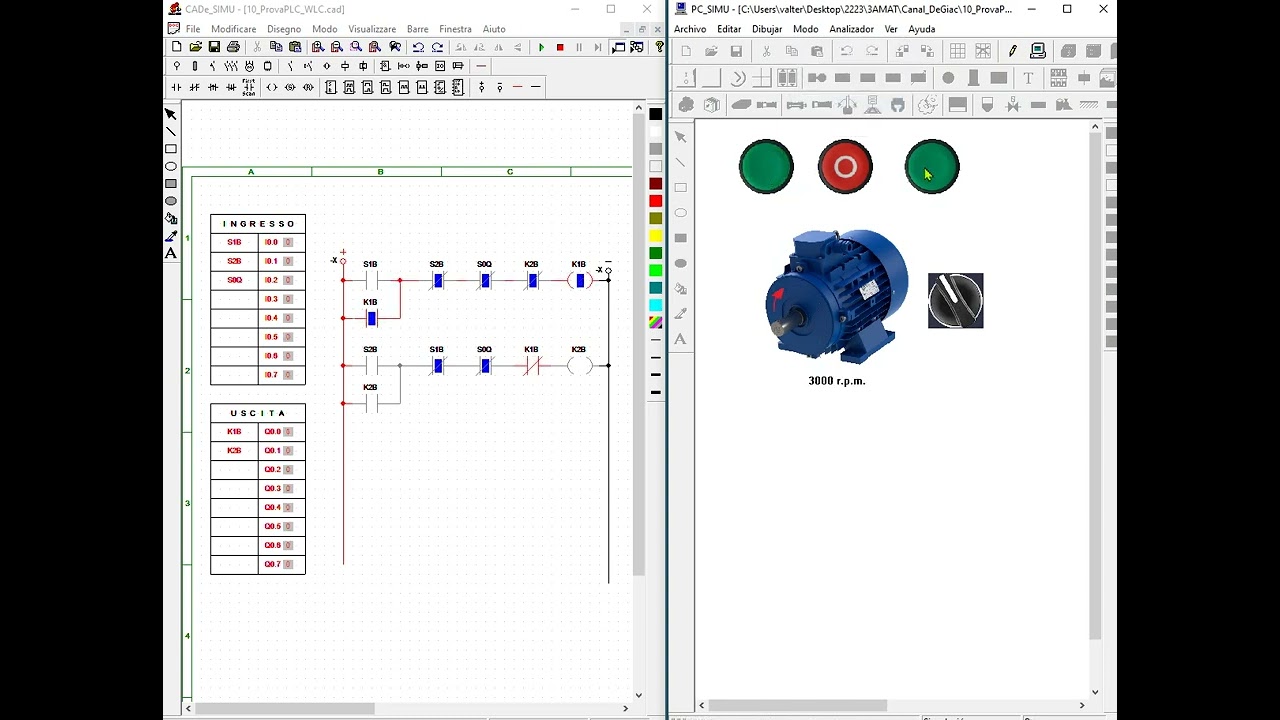Click the blue motor image in PC_SIMU
Image resolution: width=1280 pixels, height=720 pixels.
(836, 295)
